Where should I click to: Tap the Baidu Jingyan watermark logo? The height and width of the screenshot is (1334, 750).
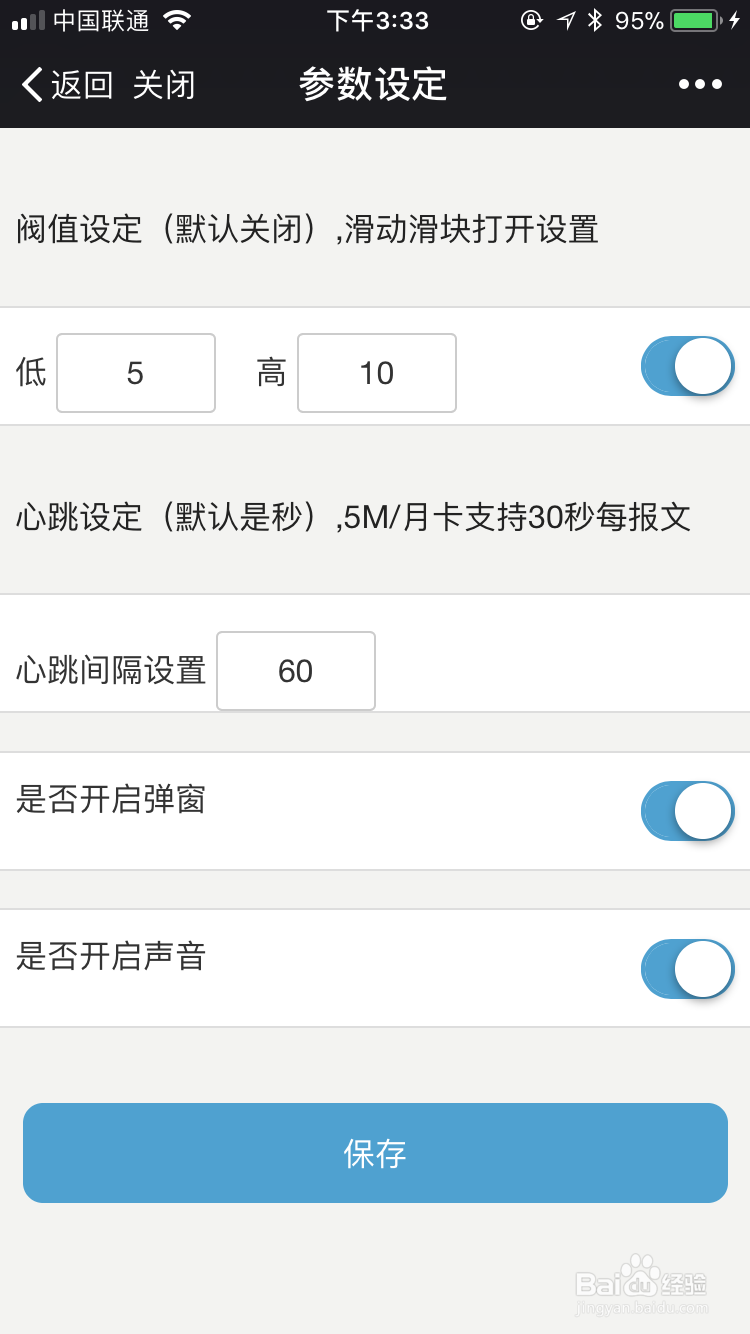coord(641,1281)
